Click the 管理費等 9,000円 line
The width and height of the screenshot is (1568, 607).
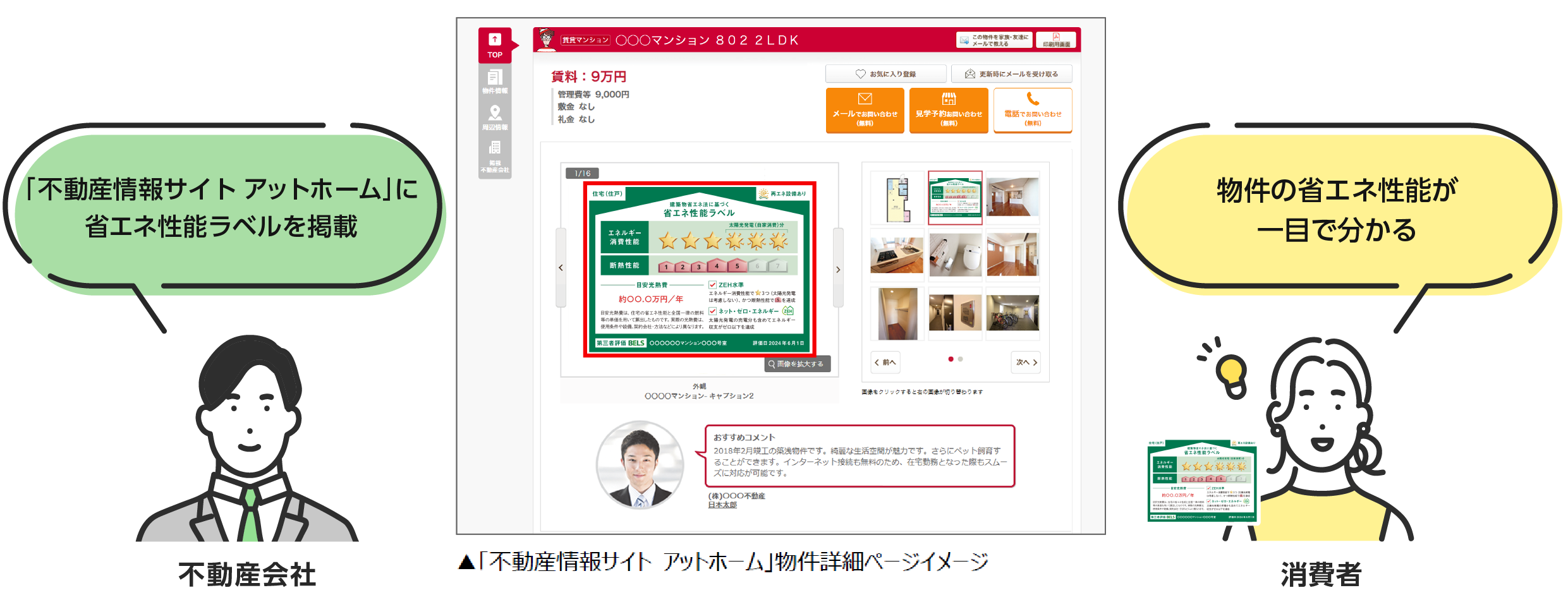point(593,95)
